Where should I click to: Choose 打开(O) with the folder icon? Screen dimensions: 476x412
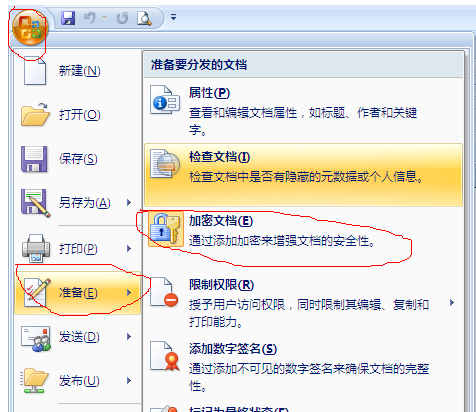[78, 115]
